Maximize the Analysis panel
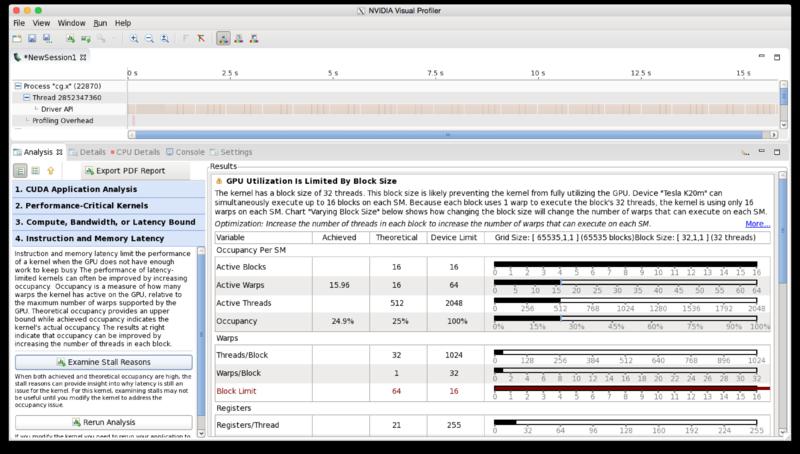This screenshot has height=454, width=800. point(777,152)
